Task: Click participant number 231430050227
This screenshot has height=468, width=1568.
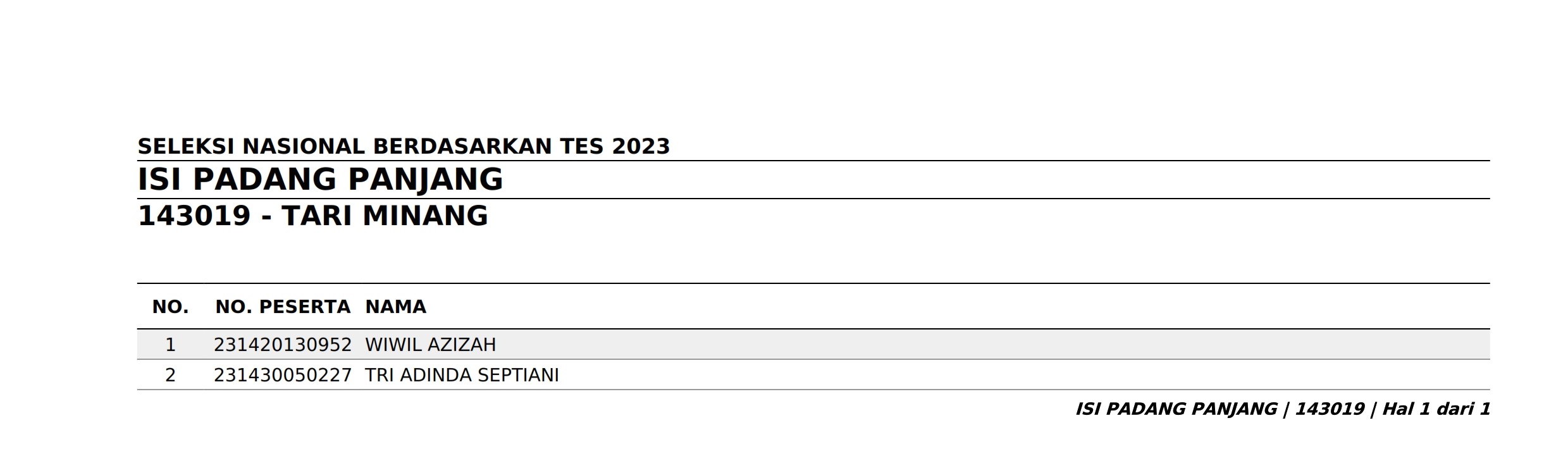Action: (x=283, y=375)
